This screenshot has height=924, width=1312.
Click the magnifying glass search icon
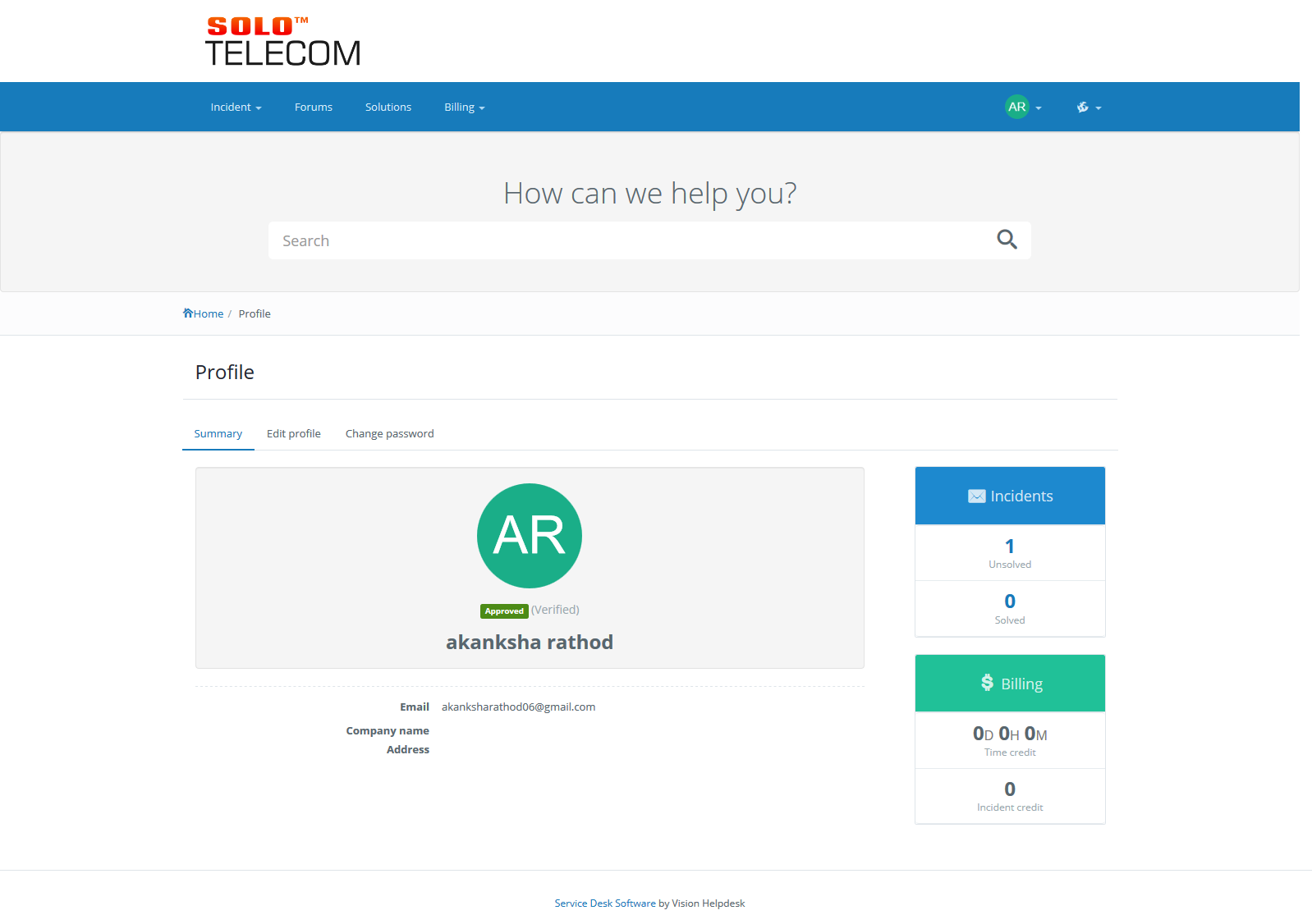coord(1007,240)
